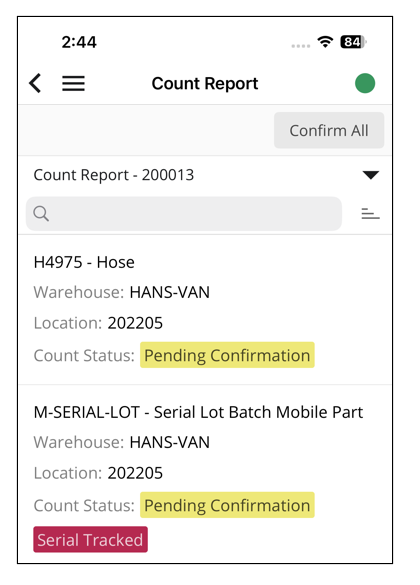Open the H4975 - Hose item

point(205,310)
